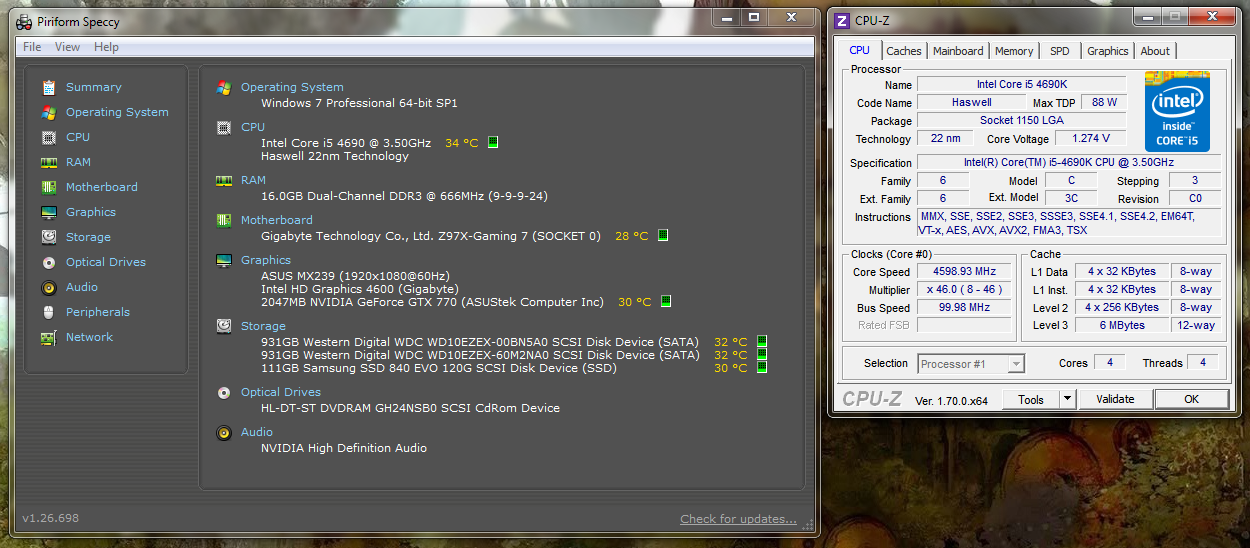Switch to the Caches tab in CPU-Z
The width and height of the screenshot is (1250, 548).
[904, 51]
